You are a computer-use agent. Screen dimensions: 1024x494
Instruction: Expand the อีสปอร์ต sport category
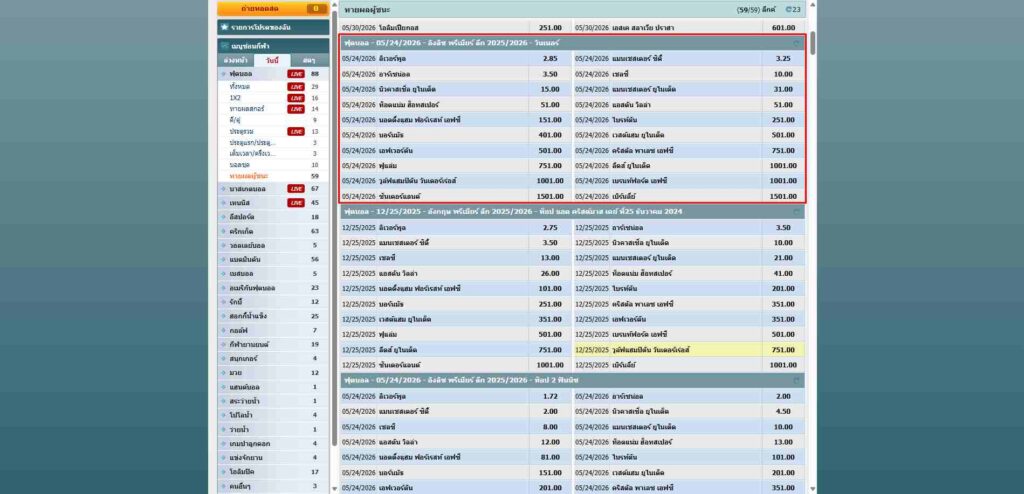[254, 217]
